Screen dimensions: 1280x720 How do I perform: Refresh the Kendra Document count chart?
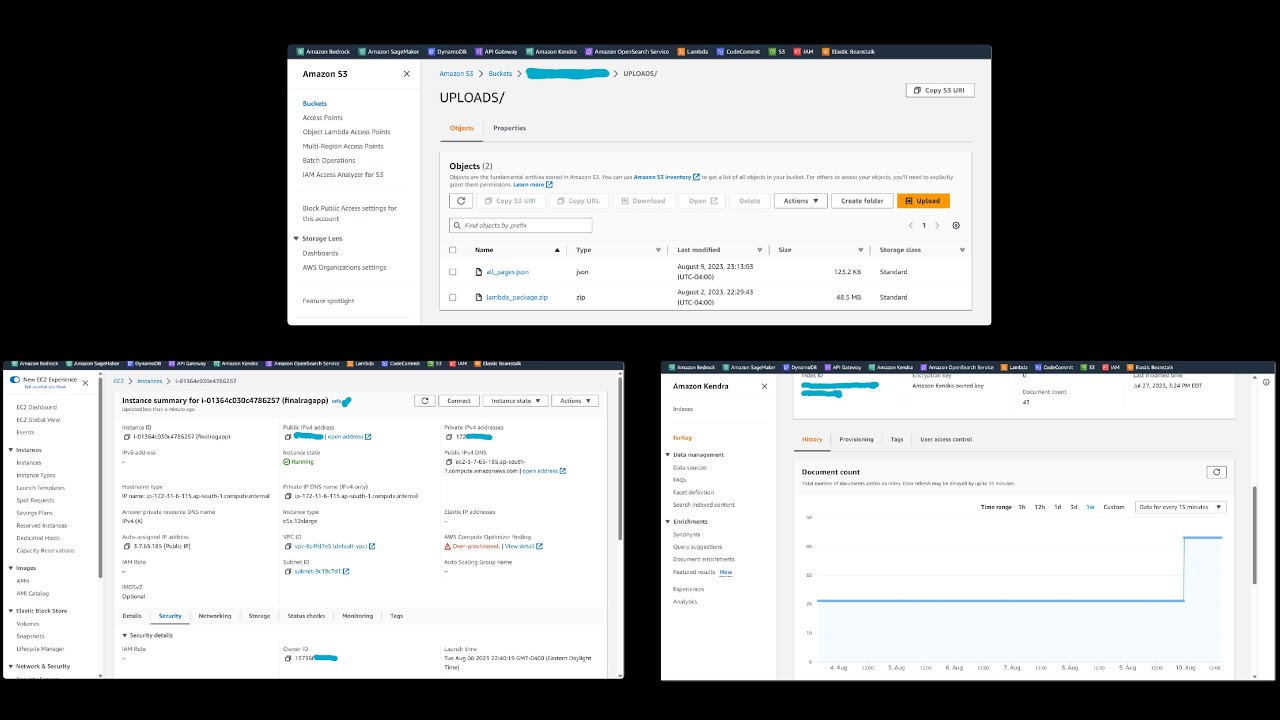click(x=1216, y=472)
